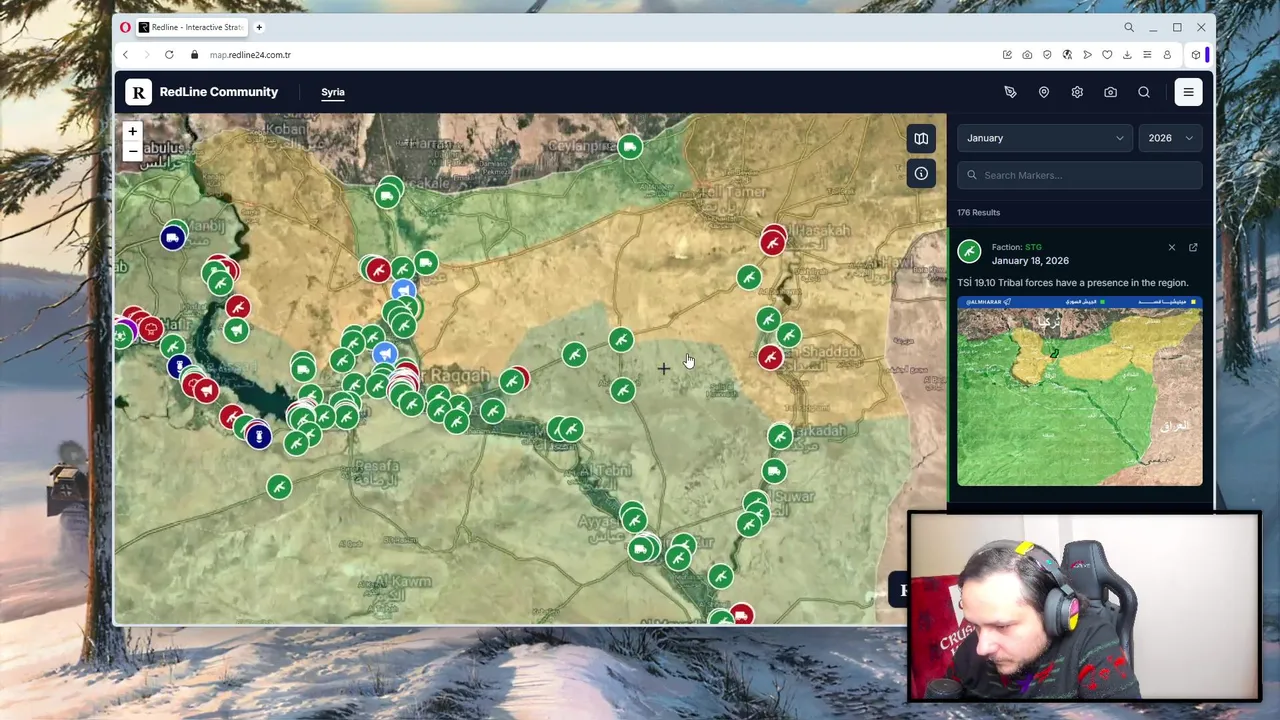The image size is (1280, 720).
Task: Click Opera tab search magnifier in title bar
Action: tap(1129, 27)
